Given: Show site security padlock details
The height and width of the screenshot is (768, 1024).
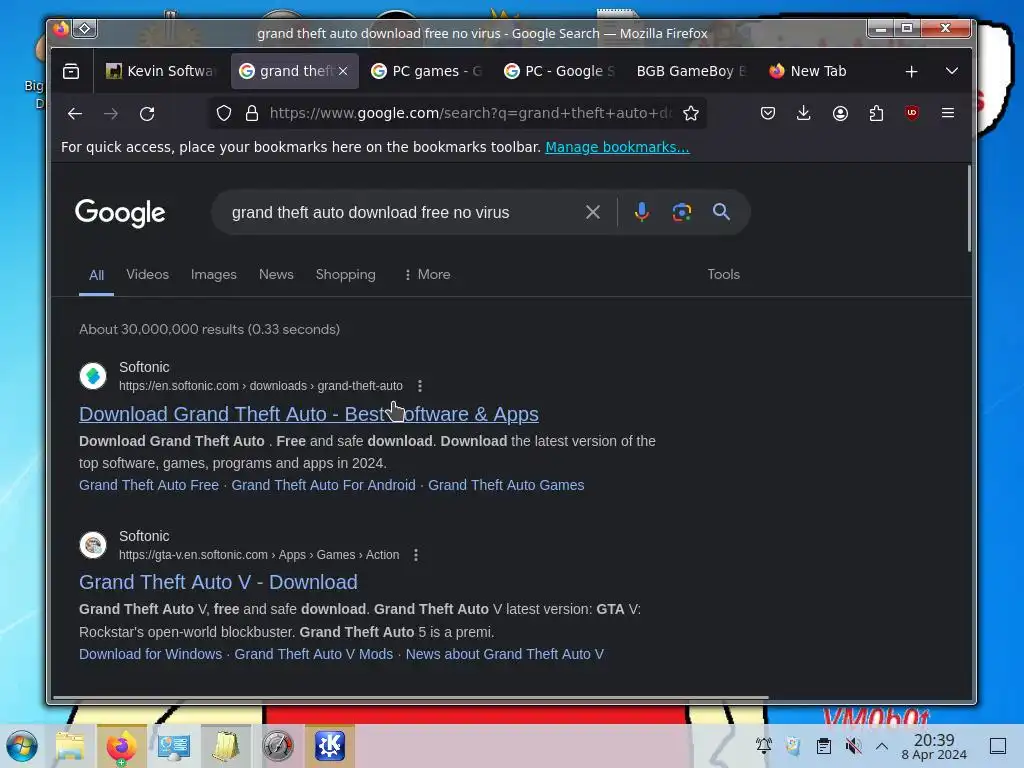Looking at the screenshot, I should [x=252, y=114].
